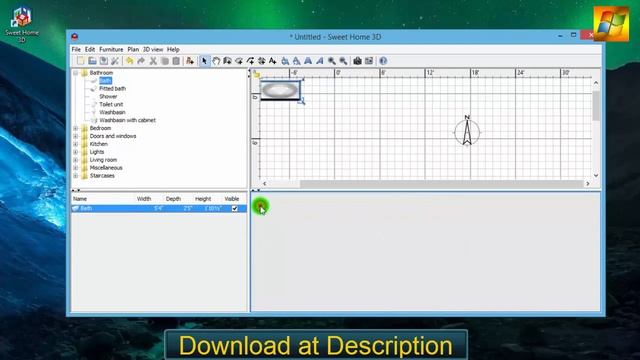This screenshot has width=640, height=360.
Task: Click the Zoom out magnifier icon
Action: [x=343, y=61]
